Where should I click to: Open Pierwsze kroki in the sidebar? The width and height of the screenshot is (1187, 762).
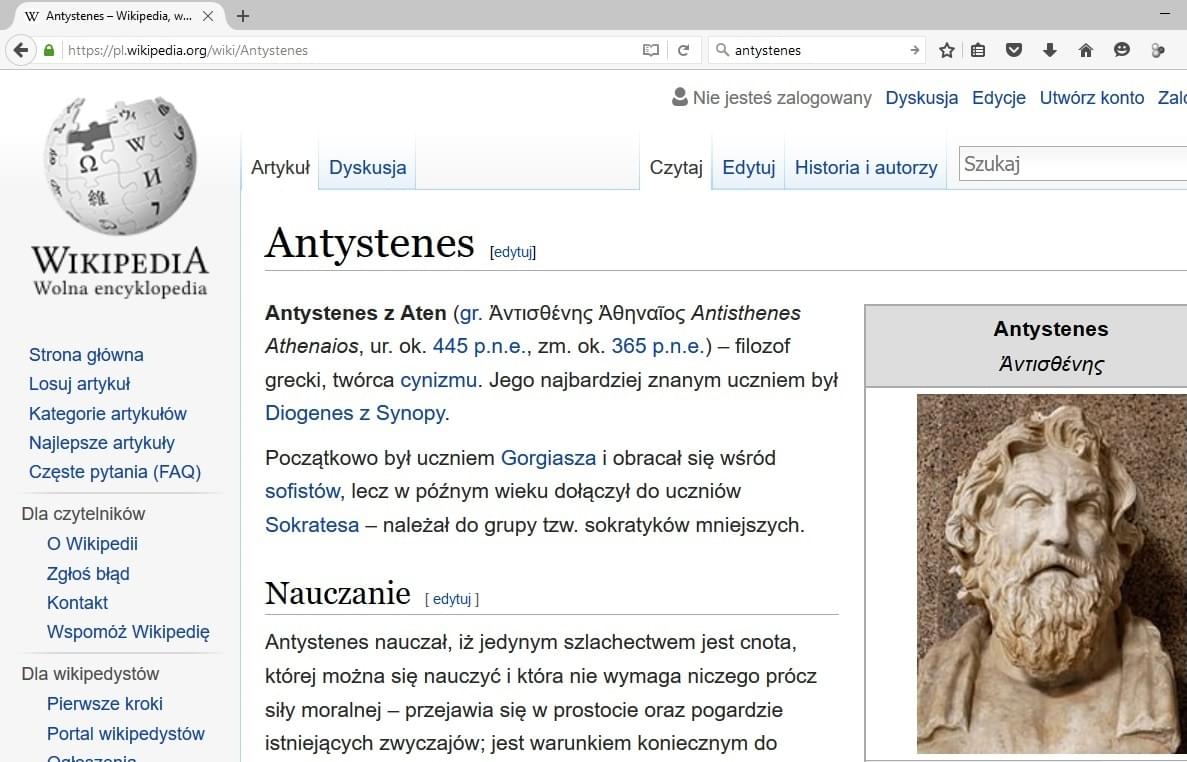coord(104,704)
